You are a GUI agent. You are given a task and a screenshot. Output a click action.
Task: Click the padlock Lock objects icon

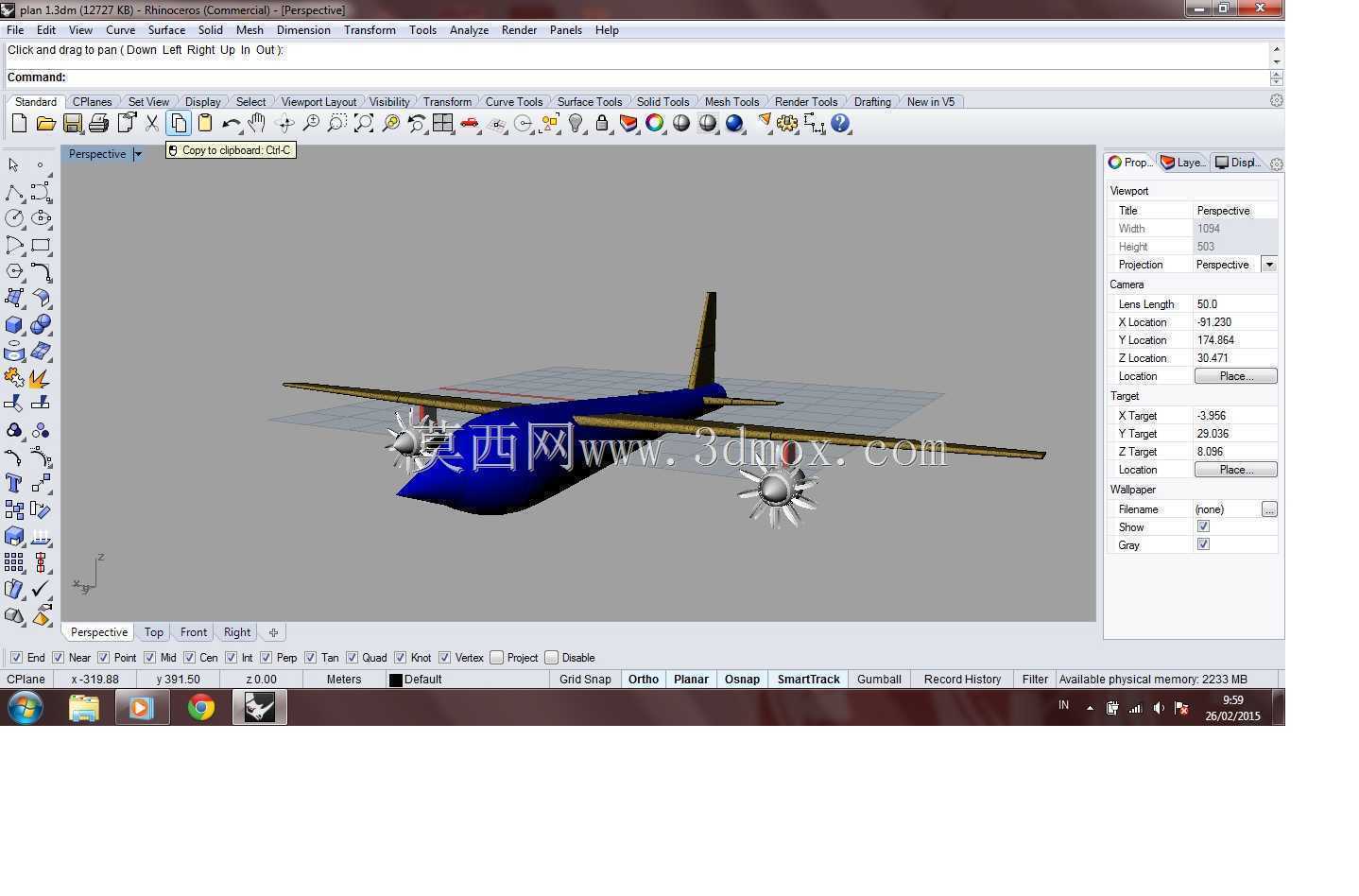point(602,124)
